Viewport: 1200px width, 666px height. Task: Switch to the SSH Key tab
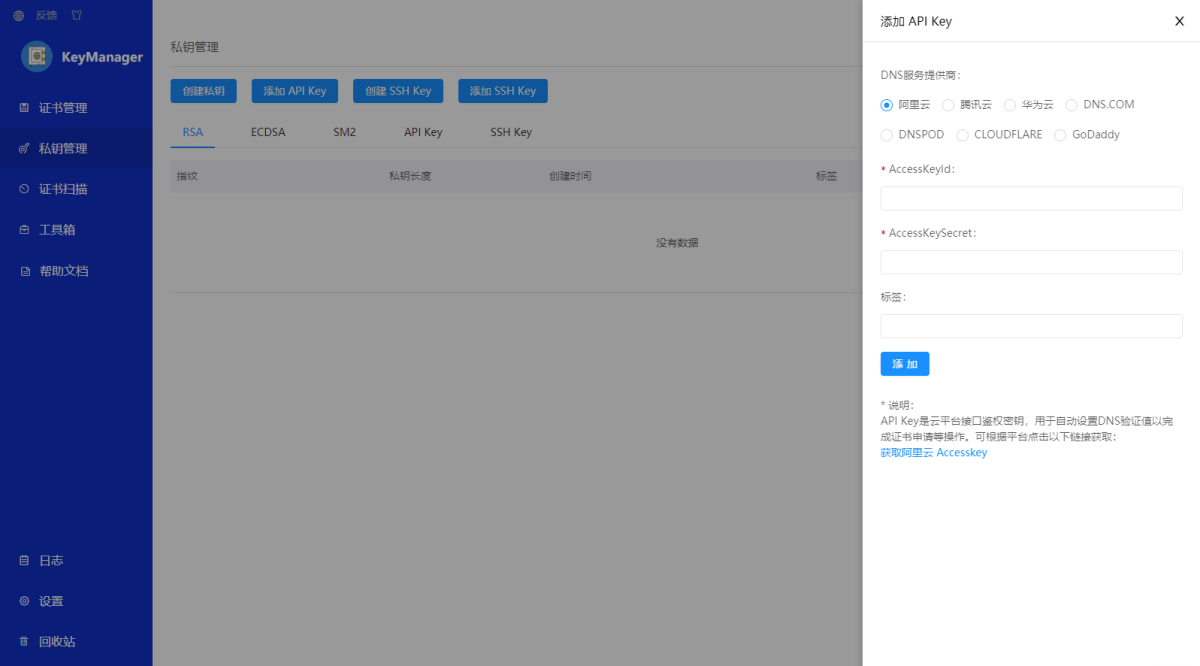coord(510,132)
